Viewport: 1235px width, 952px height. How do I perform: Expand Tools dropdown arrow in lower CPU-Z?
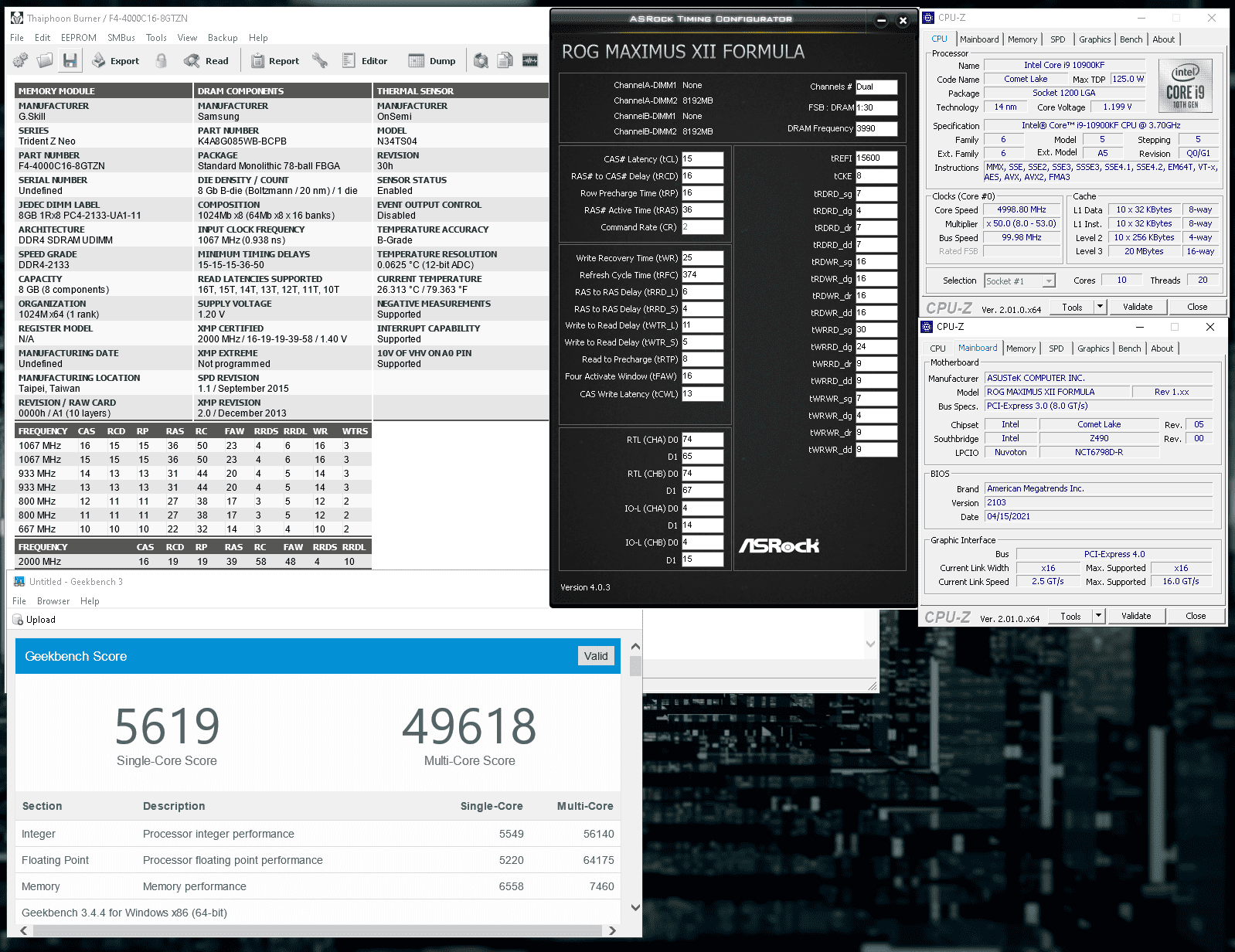click(x=1098, y=616)
